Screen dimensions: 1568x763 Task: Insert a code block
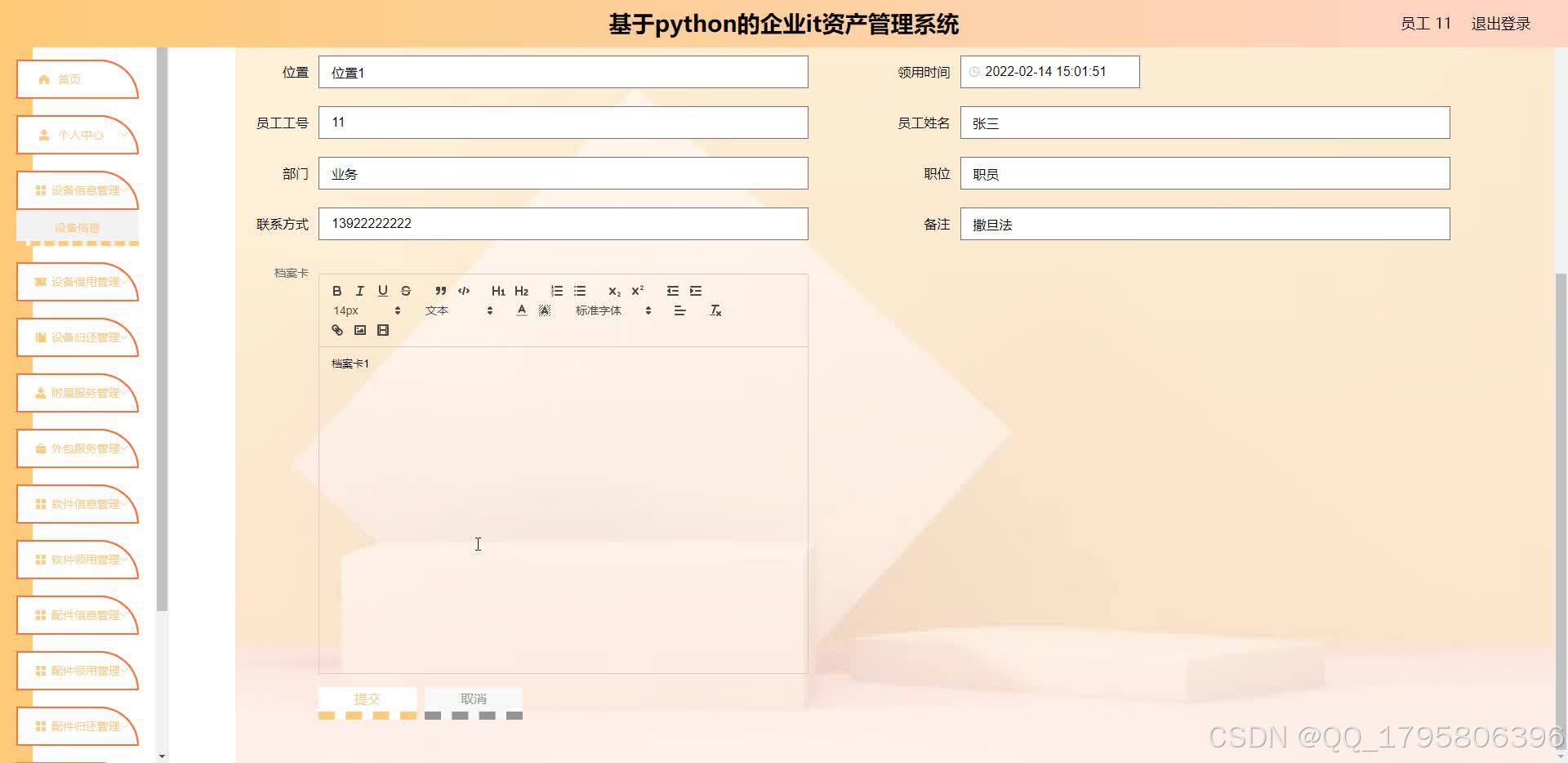464,291
